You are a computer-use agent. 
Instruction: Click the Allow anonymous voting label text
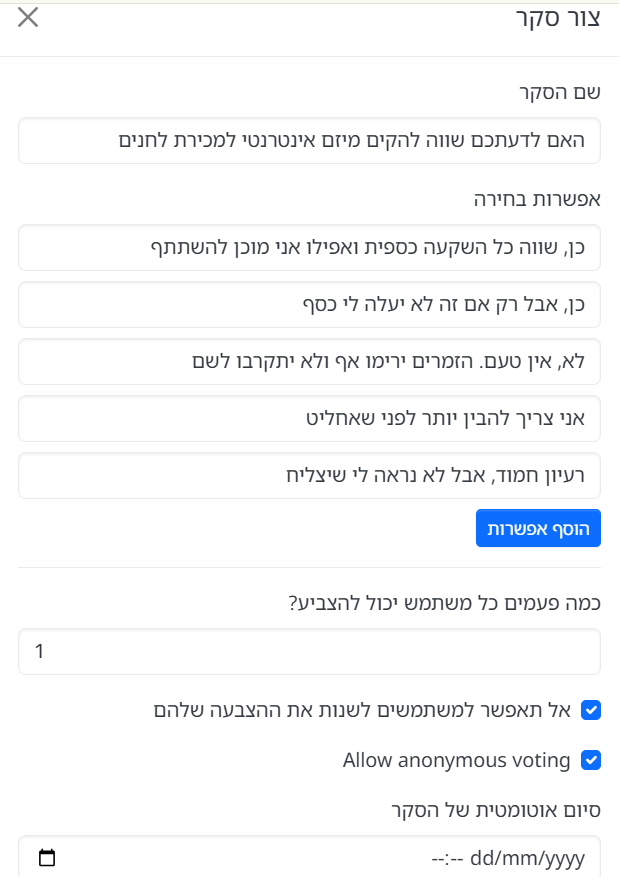pos(456,760)
